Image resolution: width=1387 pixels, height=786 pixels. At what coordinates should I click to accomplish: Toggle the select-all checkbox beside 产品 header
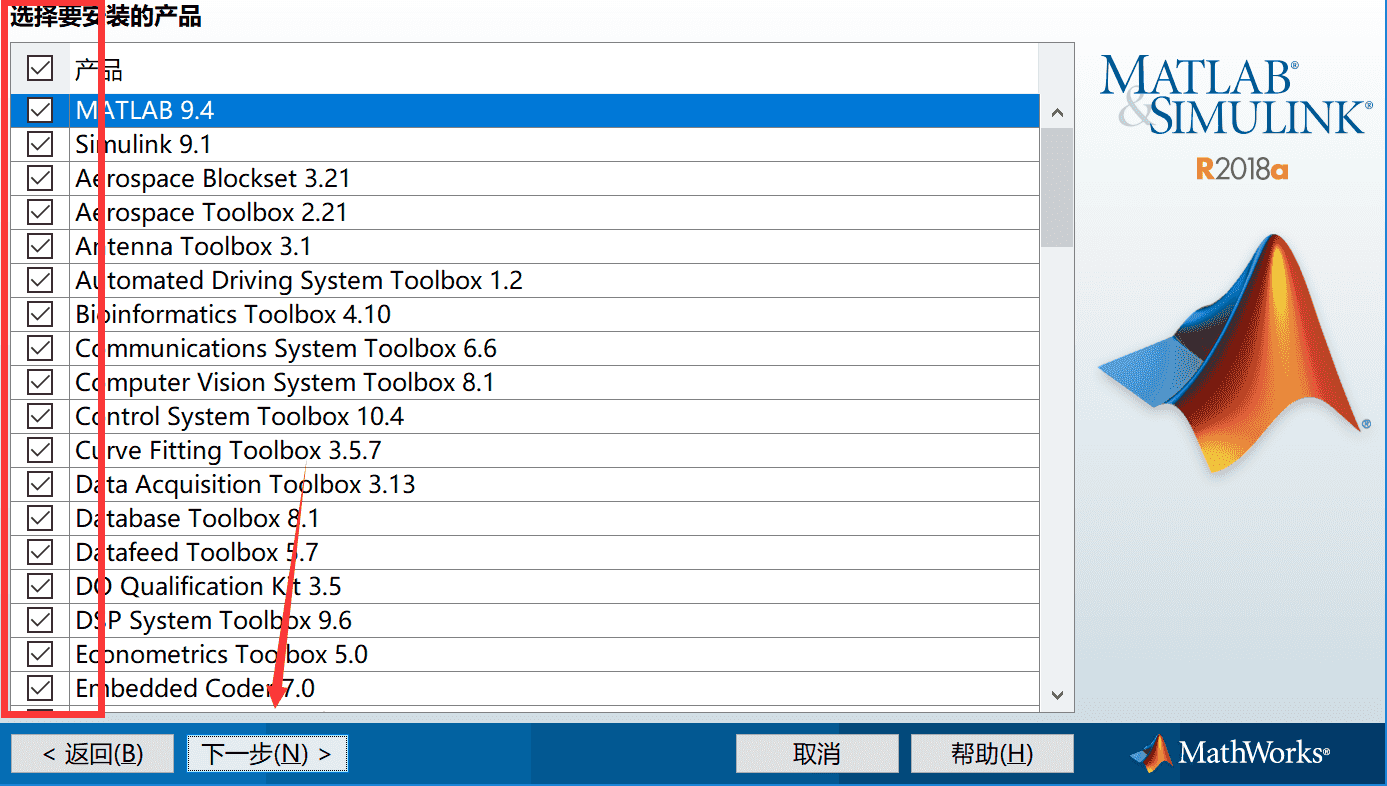click(x=40, y=68)
